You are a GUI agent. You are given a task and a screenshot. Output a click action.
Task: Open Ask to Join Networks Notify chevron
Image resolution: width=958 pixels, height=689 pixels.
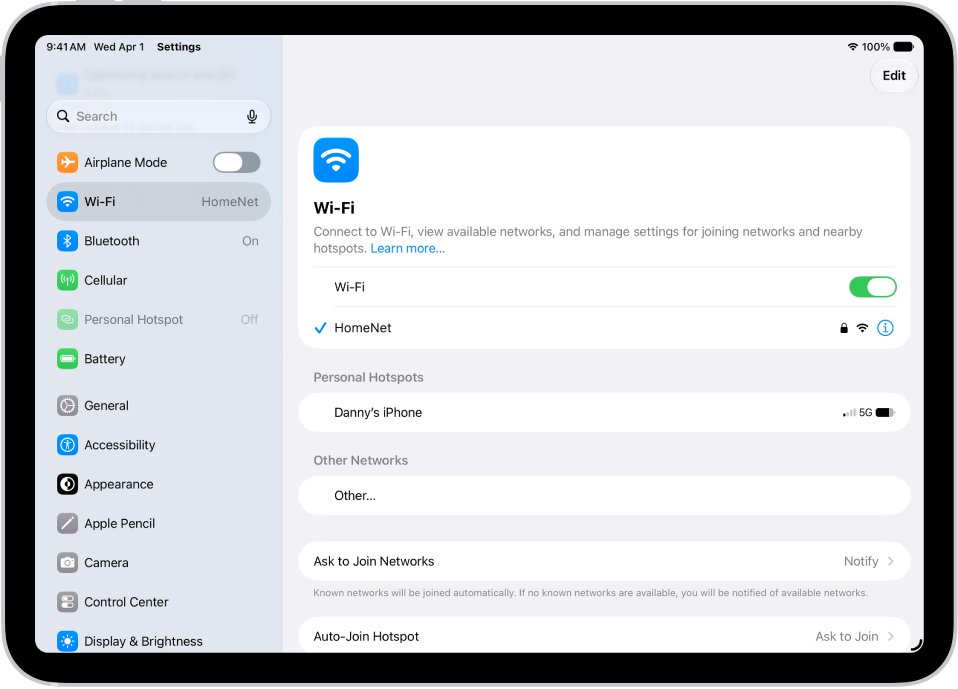coord(891,561)
